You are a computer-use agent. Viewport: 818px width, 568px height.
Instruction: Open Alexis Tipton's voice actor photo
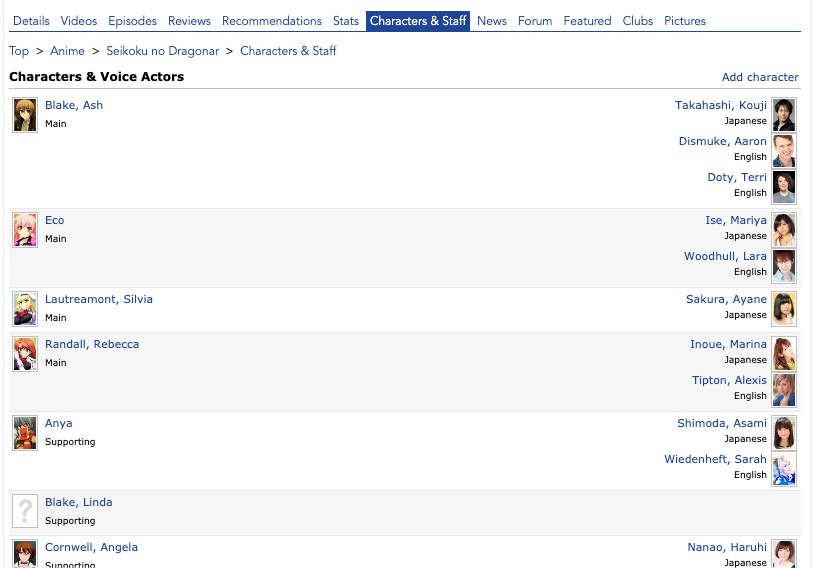(x=784, y=390)
